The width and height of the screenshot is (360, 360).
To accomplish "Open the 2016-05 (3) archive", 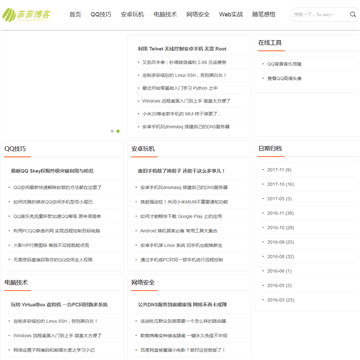I will click(279, 285).
